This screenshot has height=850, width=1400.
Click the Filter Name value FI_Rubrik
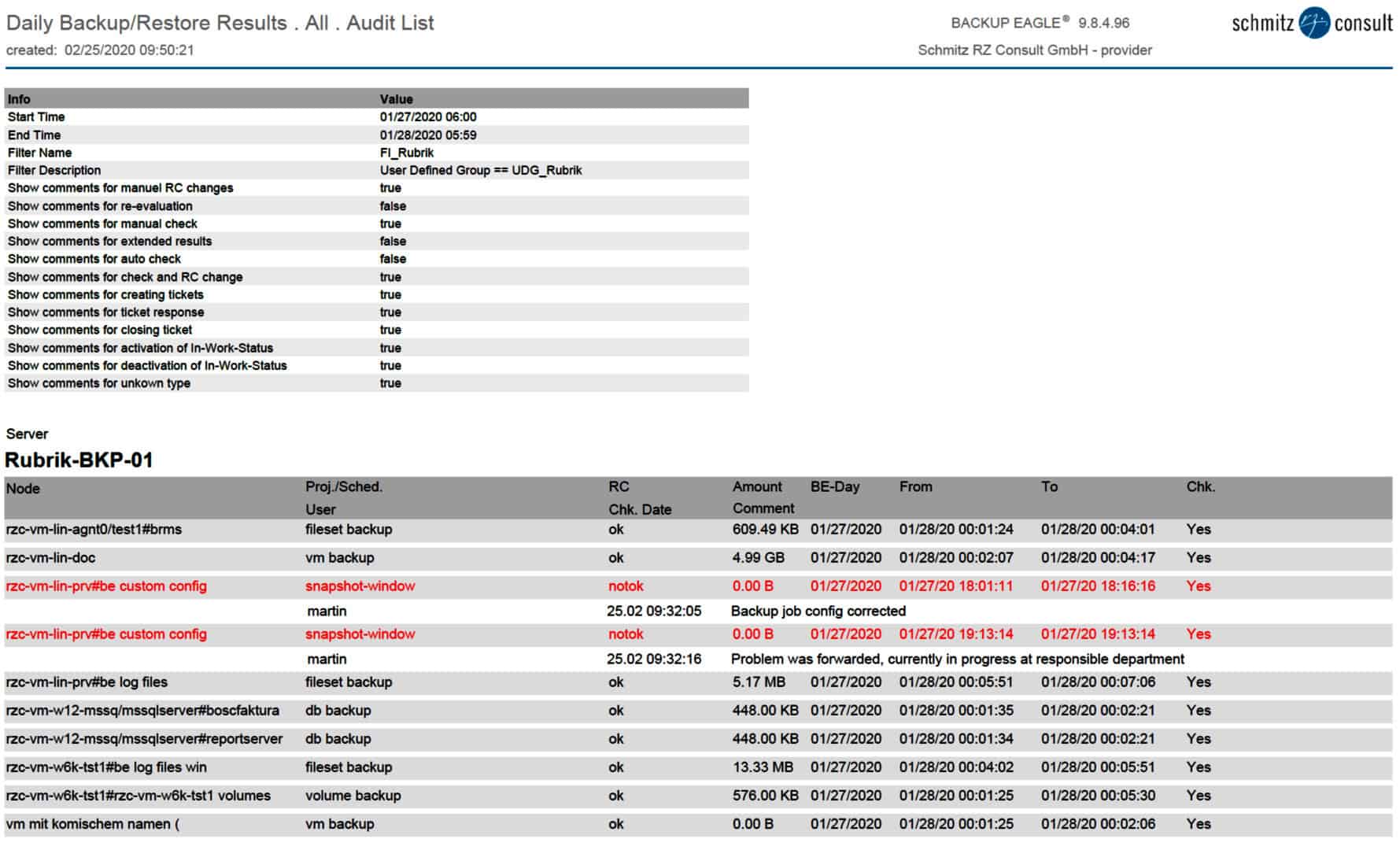click(407, 153)
